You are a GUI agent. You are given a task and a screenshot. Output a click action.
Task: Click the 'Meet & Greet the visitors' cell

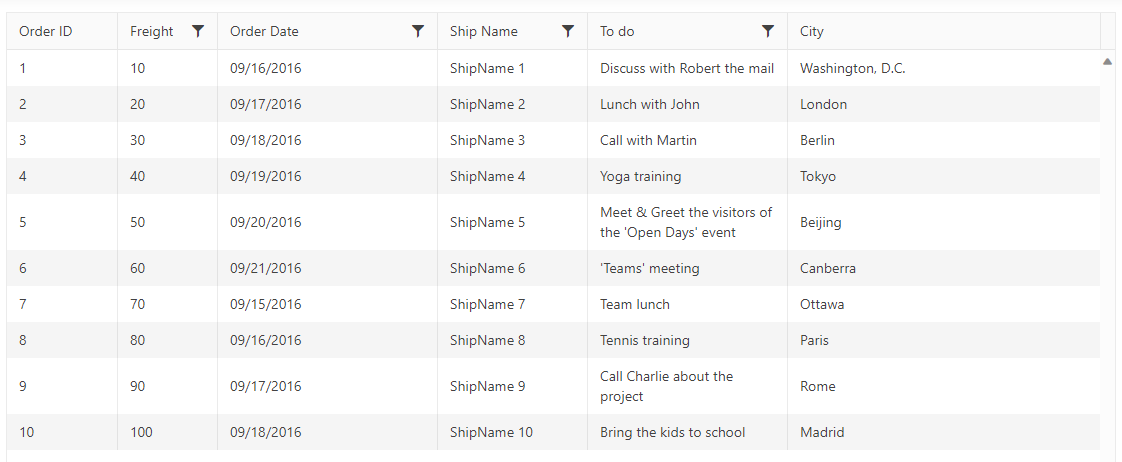coord(688,222)
